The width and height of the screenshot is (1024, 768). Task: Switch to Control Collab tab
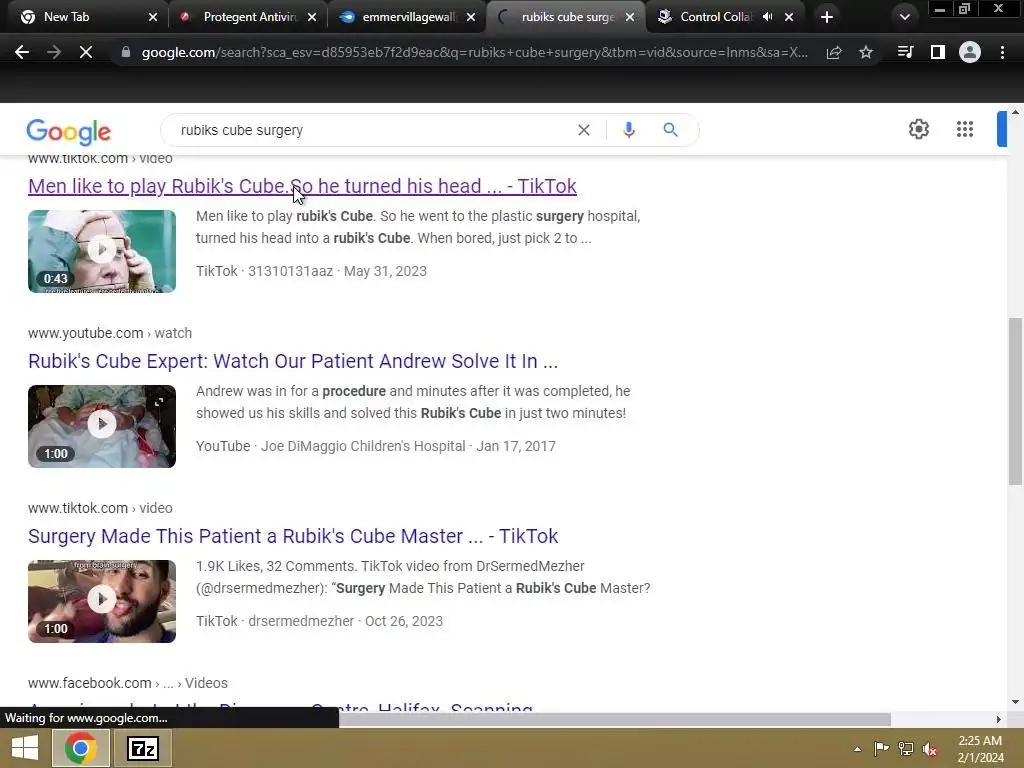coord(716,17)
